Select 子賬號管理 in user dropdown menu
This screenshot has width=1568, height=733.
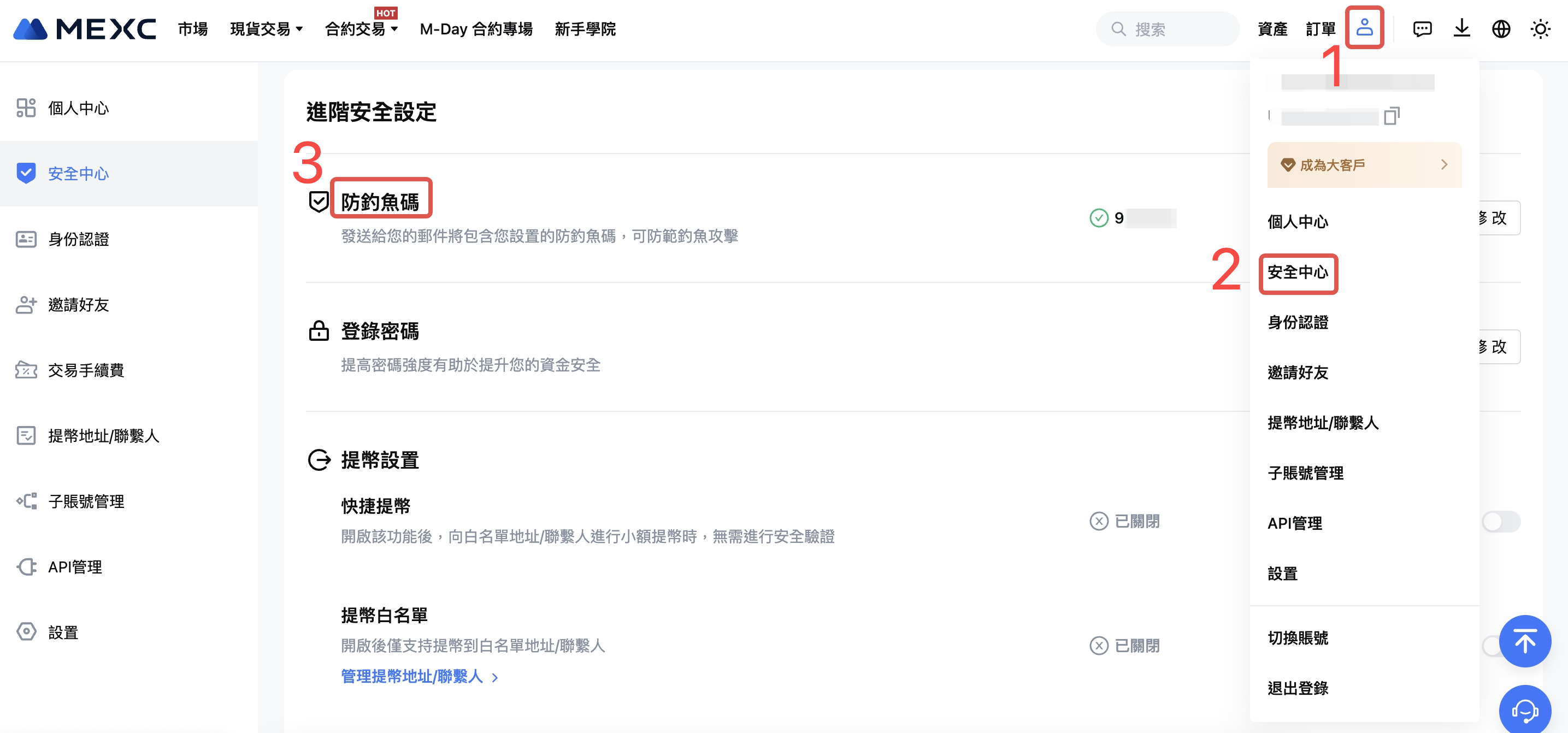[x=1305, y=472]
